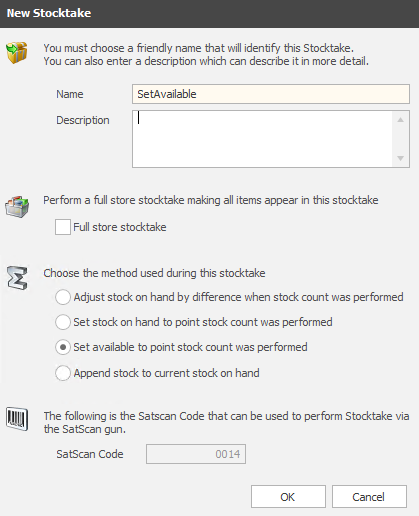Choose Append stock to current stock on hand
This screenshot has width=419, height=516.
(x=63, y=373)
